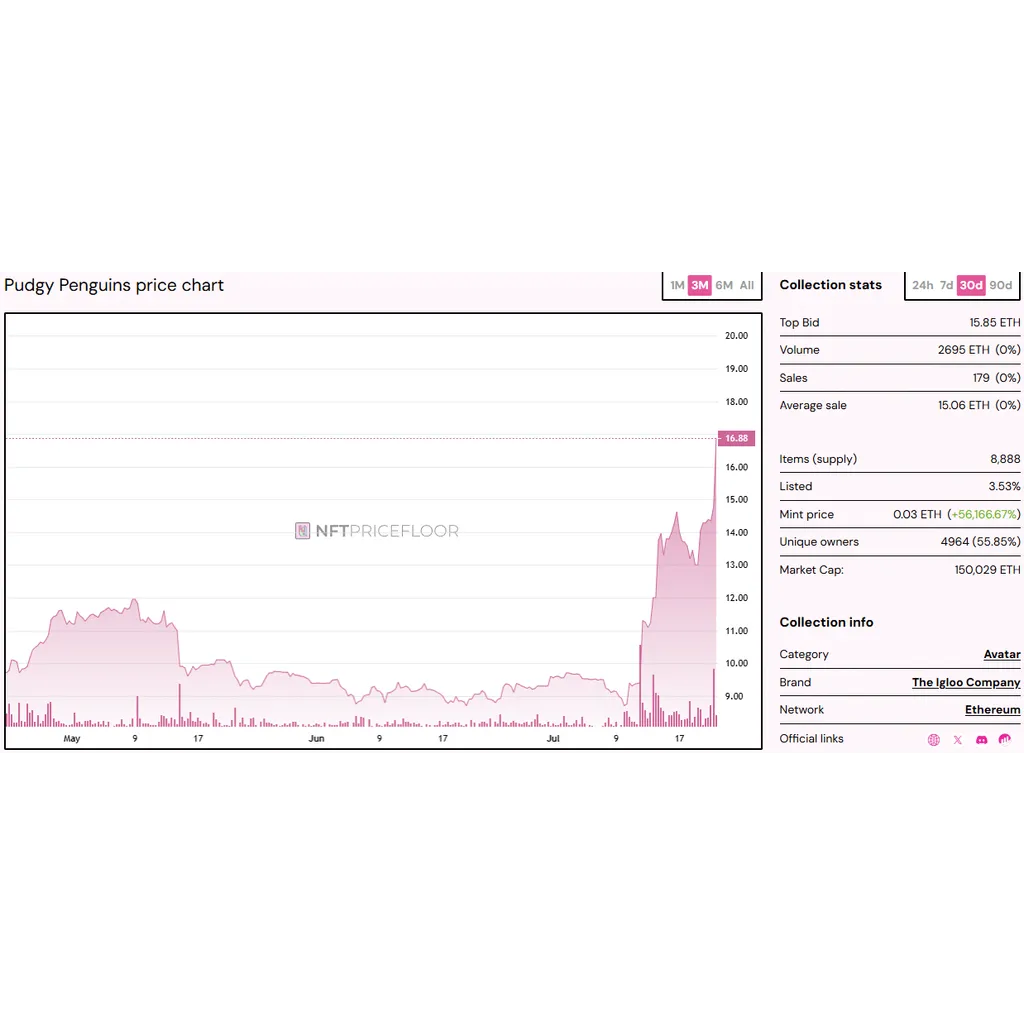This screenshot has height=1024, width=1024.
Task: Open the Ethereum network link
Action: 993,710
